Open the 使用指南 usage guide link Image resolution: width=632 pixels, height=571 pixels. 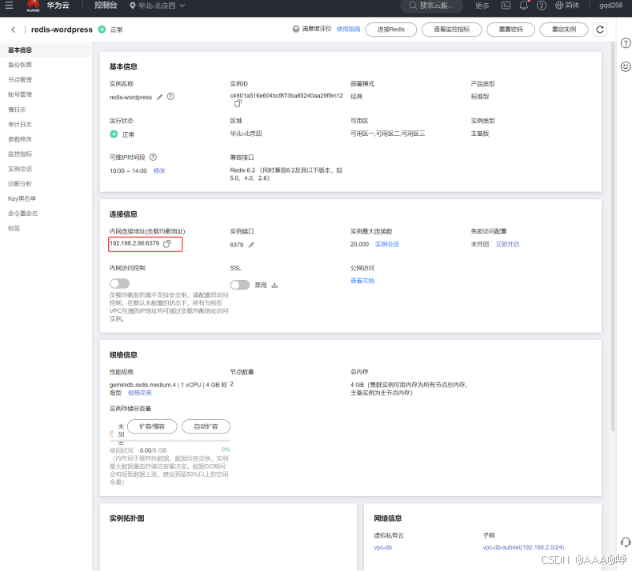(348, 29)
